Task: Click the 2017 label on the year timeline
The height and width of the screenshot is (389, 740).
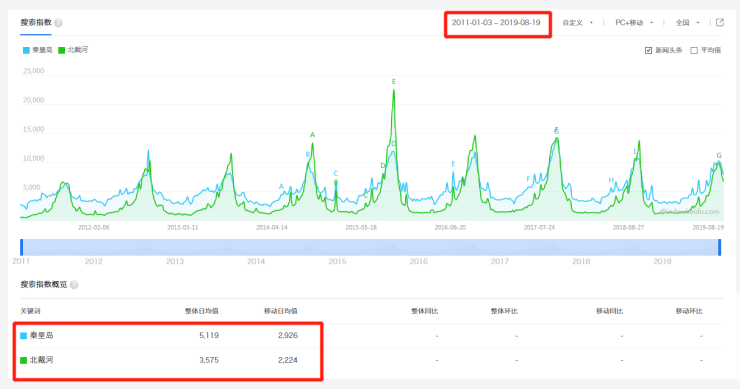Action: (500, 262)
